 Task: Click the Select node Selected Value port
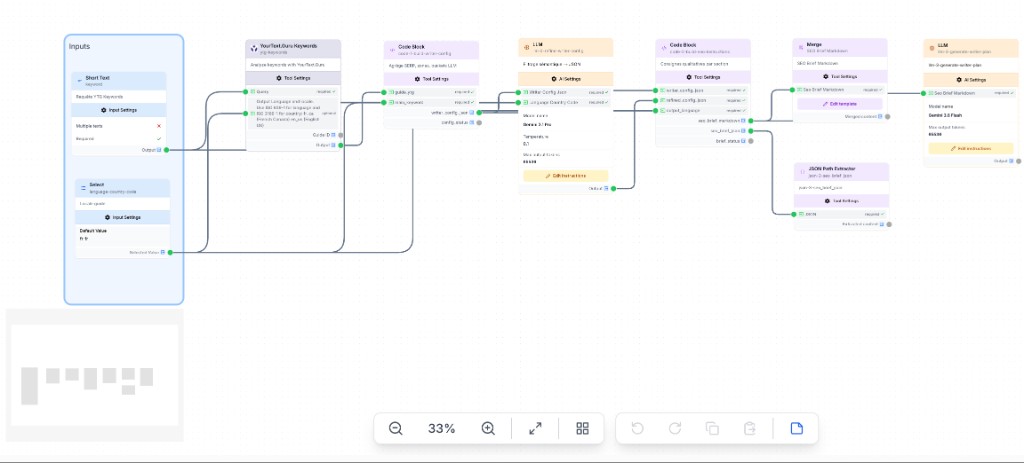170,252
